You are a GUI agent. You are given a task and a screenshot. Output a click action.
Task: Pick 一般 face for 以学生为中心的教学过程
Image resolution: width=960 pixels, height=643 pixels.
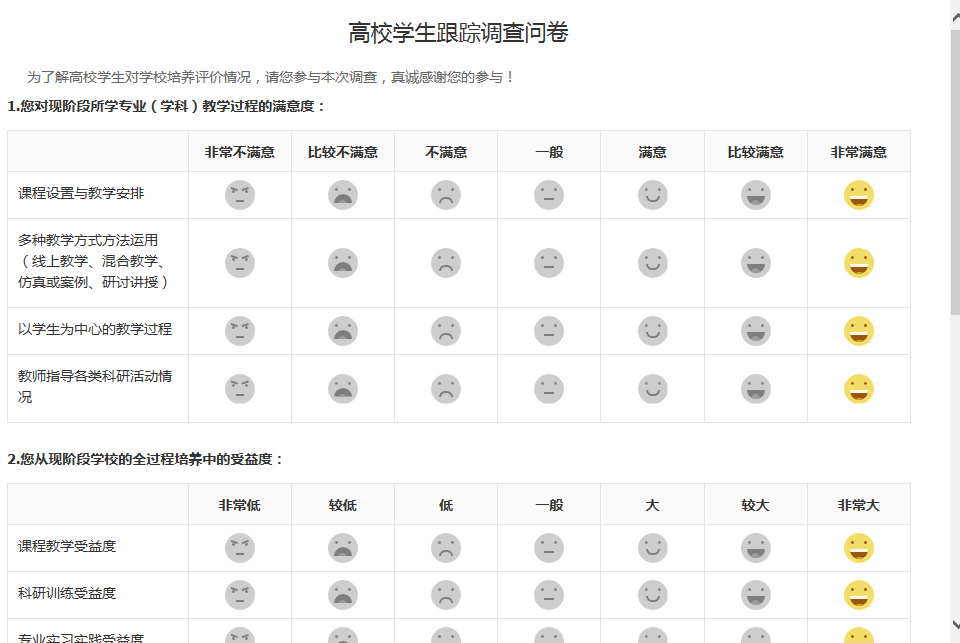tap(549, 331)
